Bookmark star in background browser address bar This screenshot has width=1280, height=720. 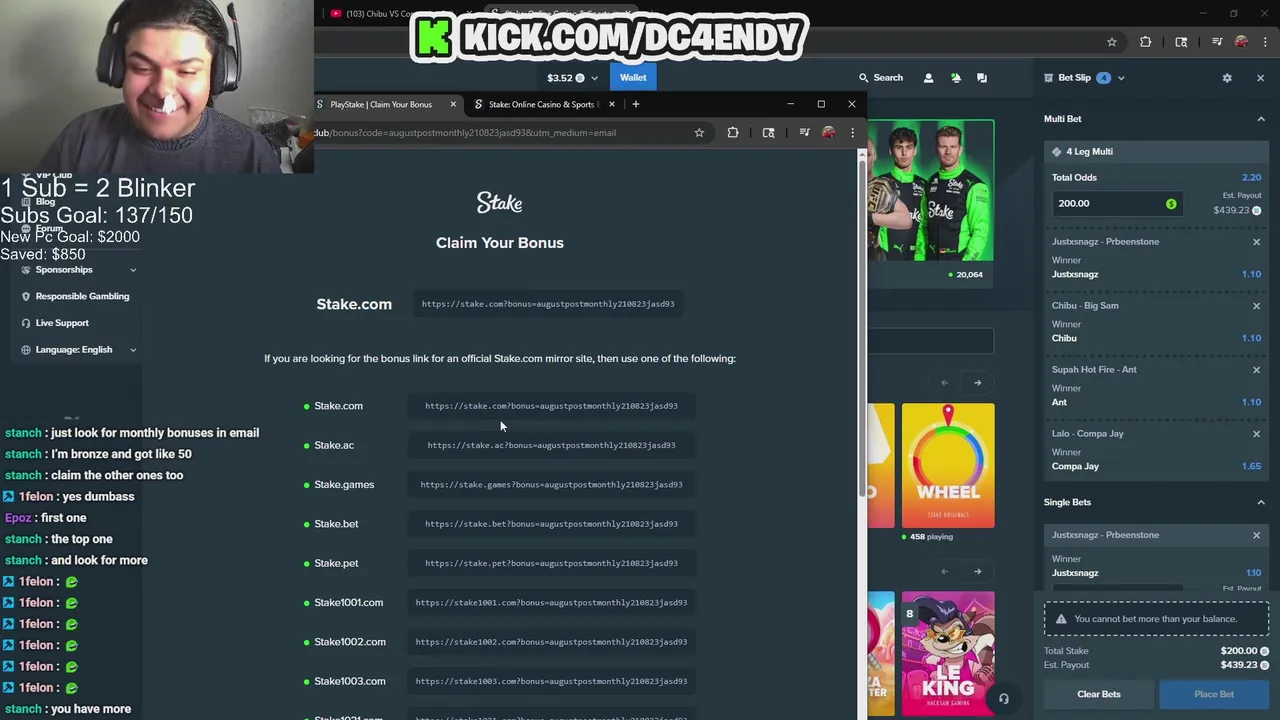click(x=1112, y=42)
